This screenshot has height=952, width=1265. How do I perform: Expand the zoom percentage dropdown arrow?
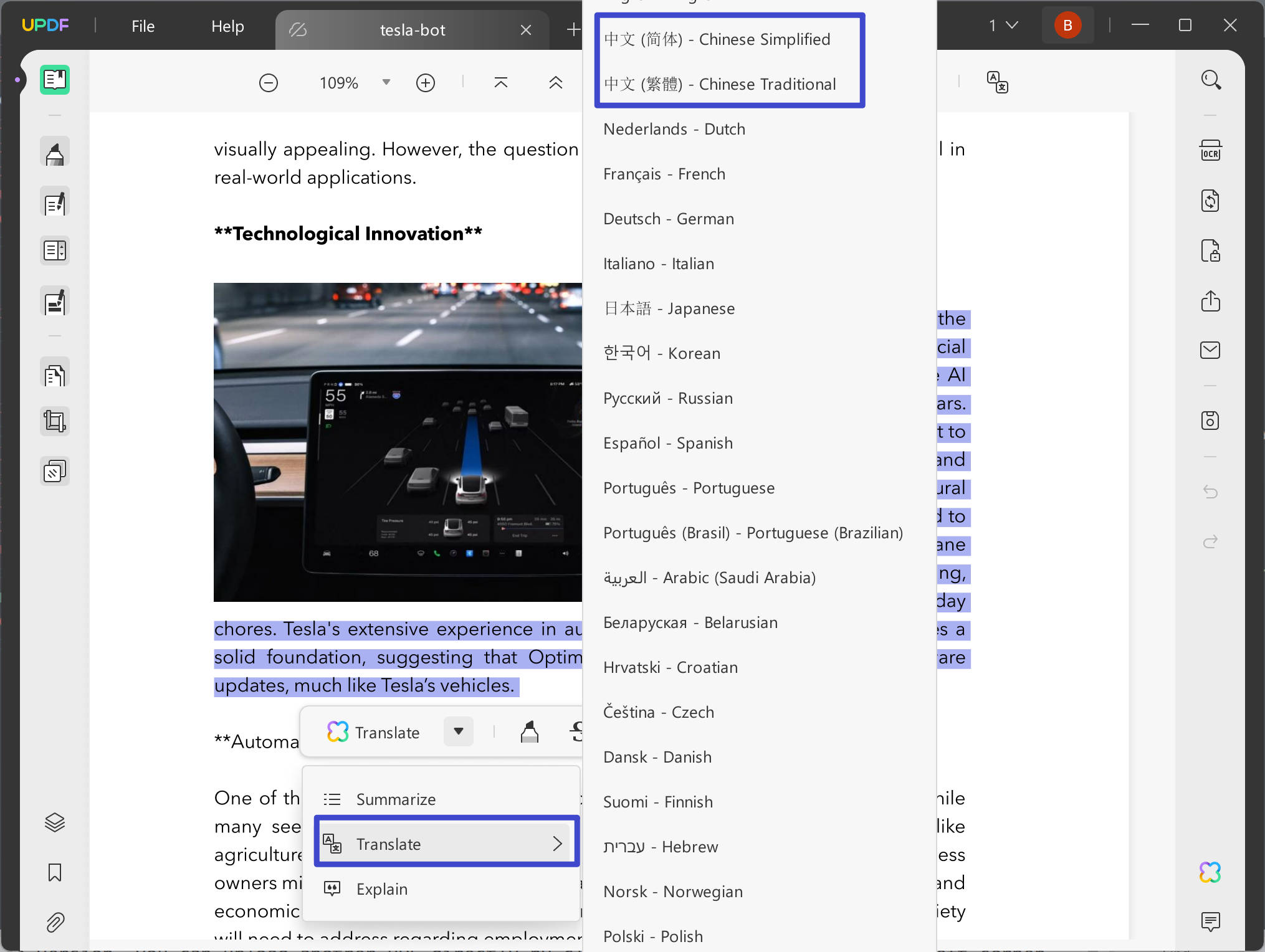point(386,82)
